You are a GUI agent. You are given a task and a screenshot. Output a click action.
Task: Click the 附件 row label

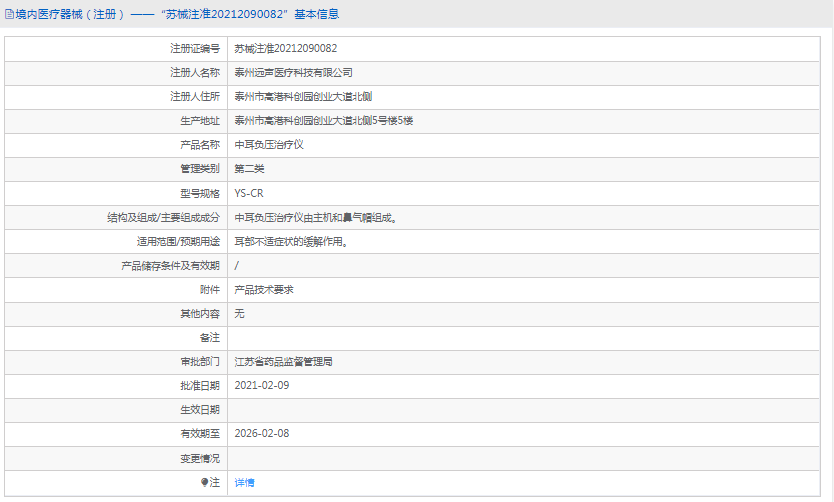(210, 289)
